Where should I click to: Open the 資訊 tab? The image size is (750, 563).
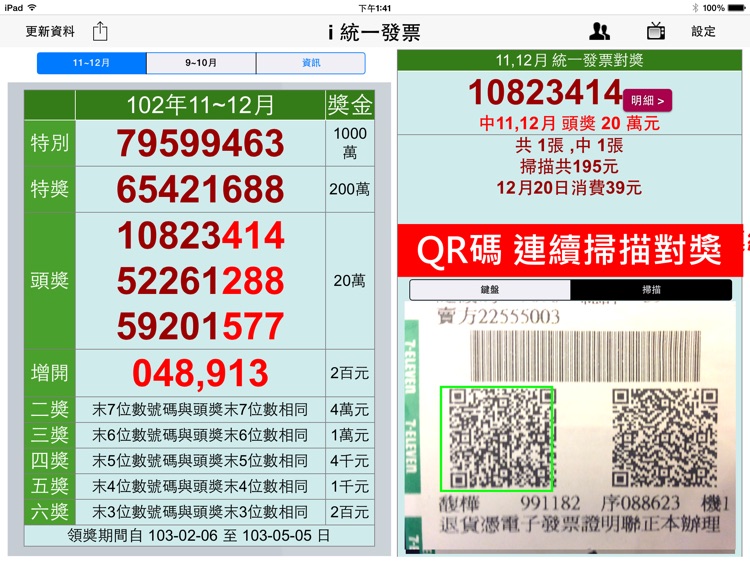click(x=311, y=63)
